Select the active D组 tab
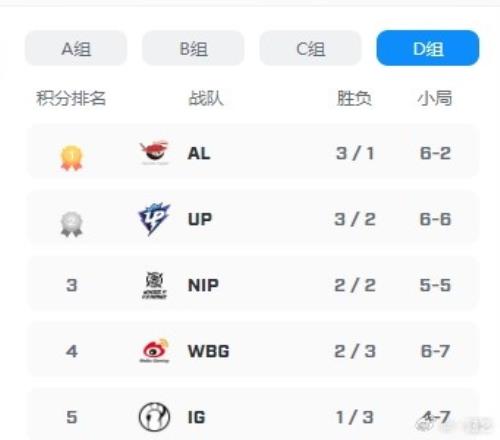 point(428,48)
